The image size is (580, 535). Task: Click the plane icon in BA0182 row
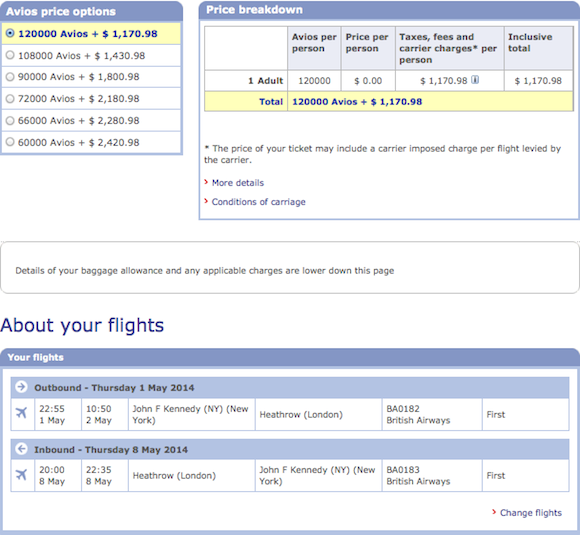tap(22, 413)
